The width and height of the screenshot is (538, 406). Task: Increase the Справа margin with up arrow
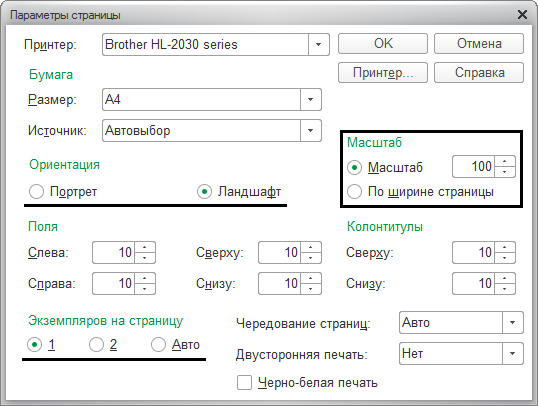pos(145,278)
